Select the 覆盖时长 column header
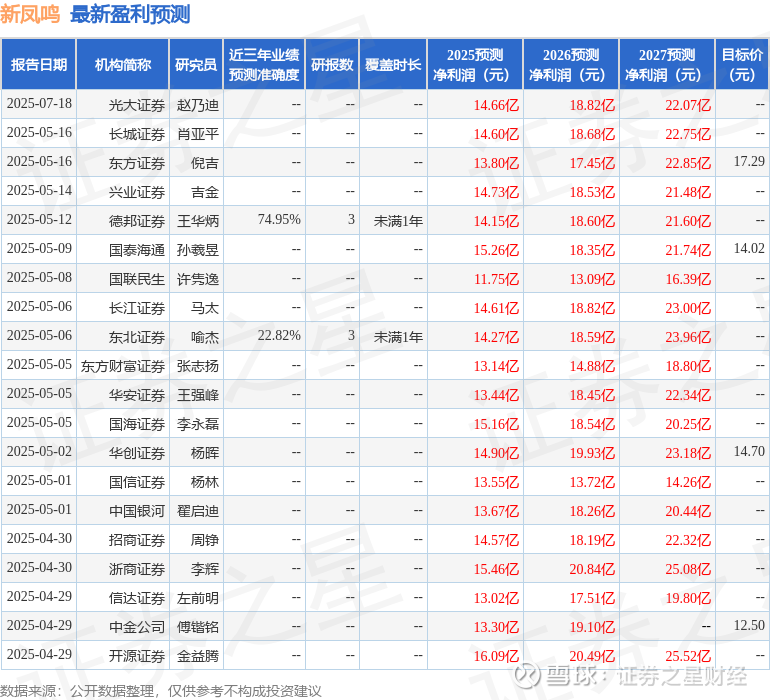Image resolution: width=770 pixels, height=700 pixels. coord(393,64)
